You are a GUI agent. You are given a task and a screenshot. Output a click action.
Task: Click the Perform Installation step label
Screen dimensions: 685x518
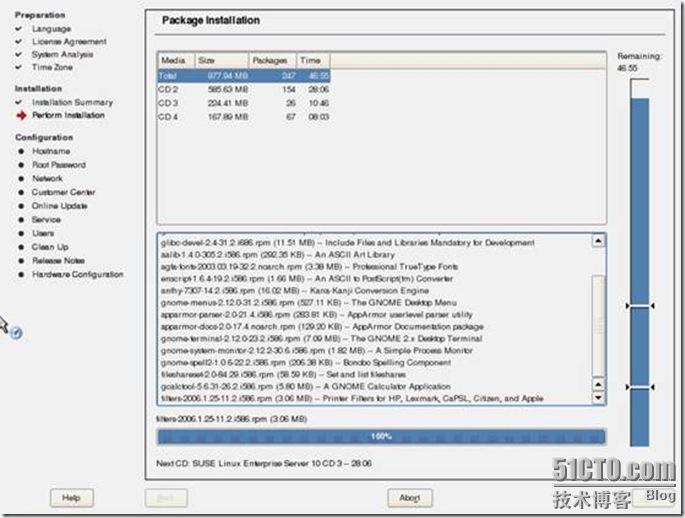(x=69, y=115)
